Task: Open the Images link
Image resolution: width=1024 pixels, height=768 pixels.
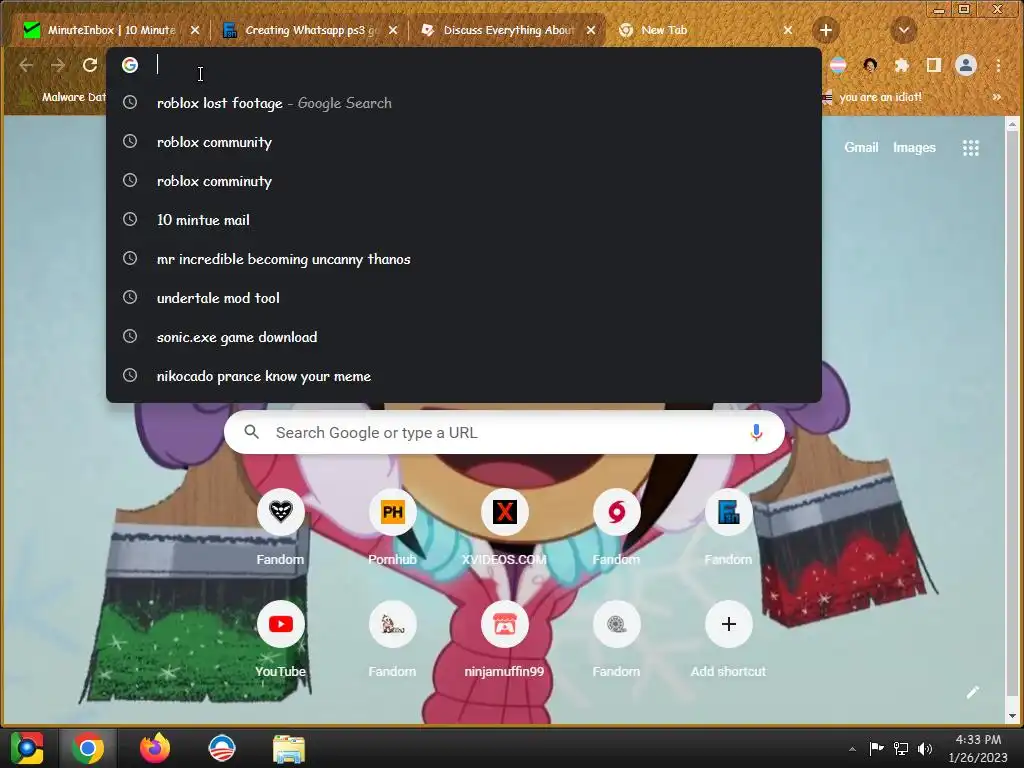Action: (x=914, y=148)
